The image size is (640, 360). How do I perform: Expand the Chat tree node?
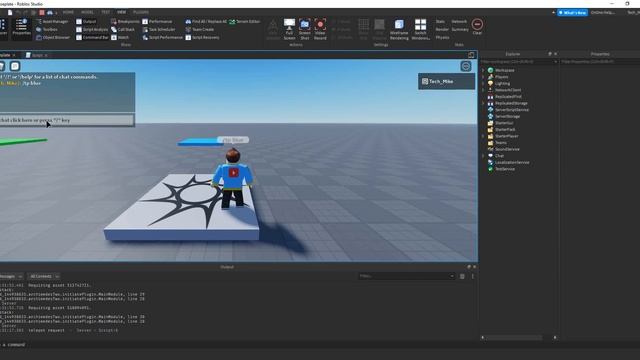(x=483, y=156)
